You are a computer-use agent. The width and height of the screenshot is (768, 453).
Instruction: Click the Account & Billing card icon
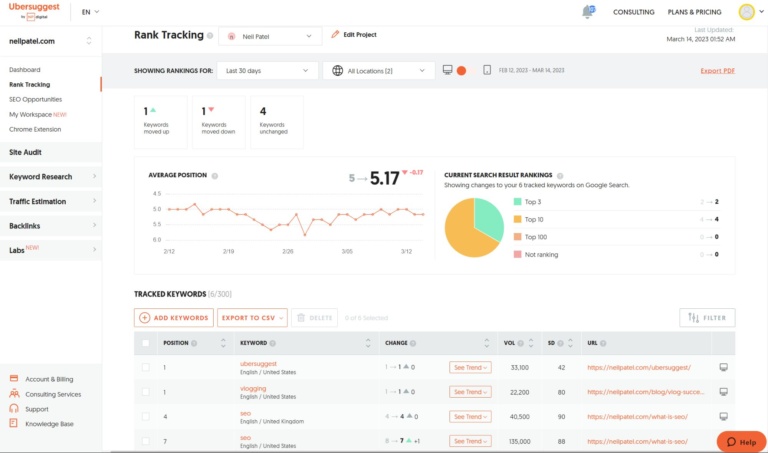pyautogui.click(x=14, y=379)
